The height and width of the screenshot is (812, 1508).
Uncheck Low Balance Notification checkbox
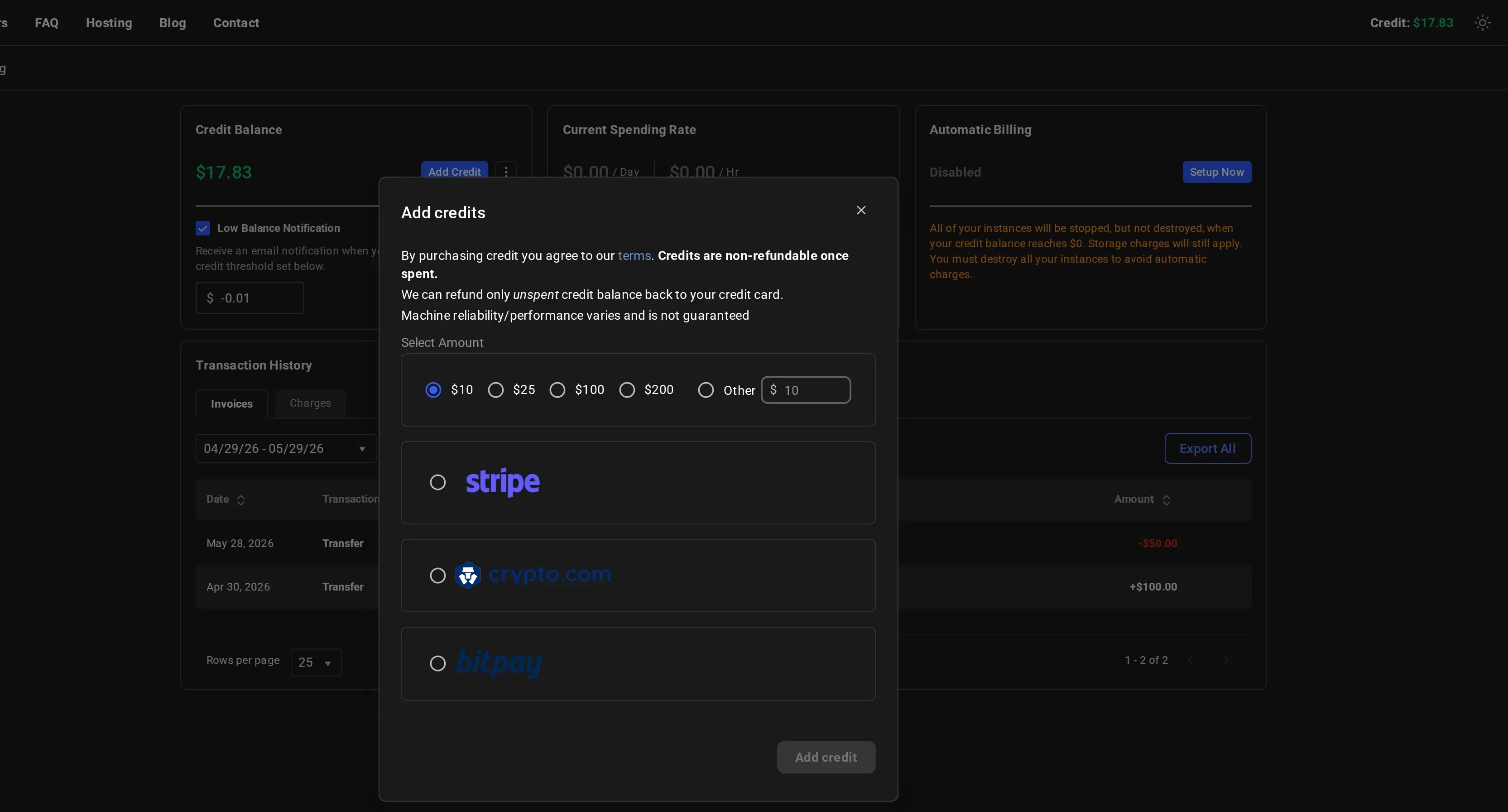pyautogui.click(x=202, y=228)
